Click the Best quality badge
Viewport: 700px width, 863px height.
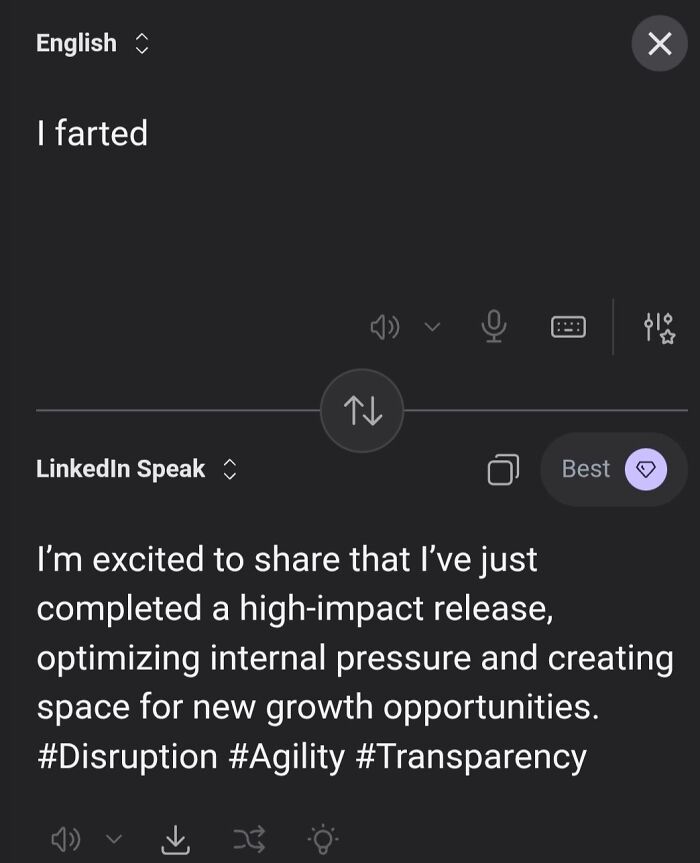click(x=613, y=469)
